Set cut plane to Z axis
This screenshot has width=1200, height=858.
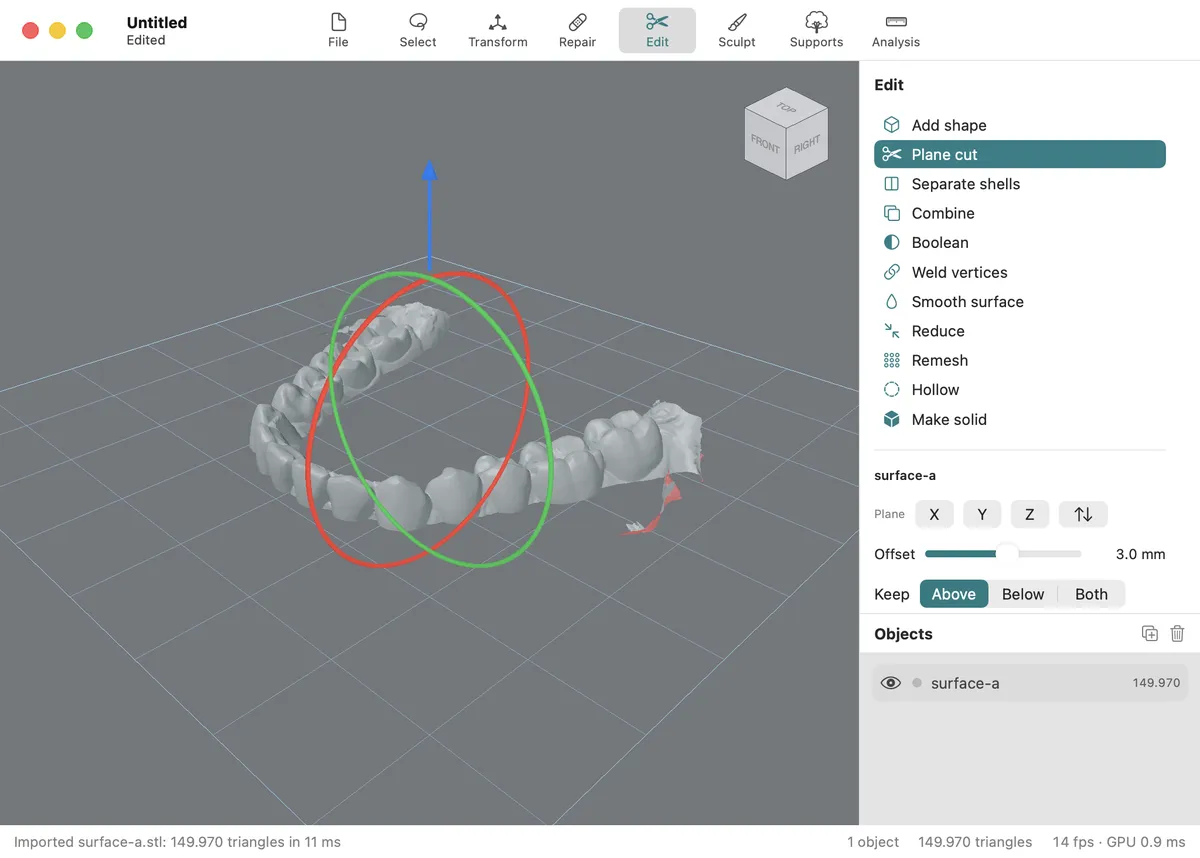point(1030,514)
